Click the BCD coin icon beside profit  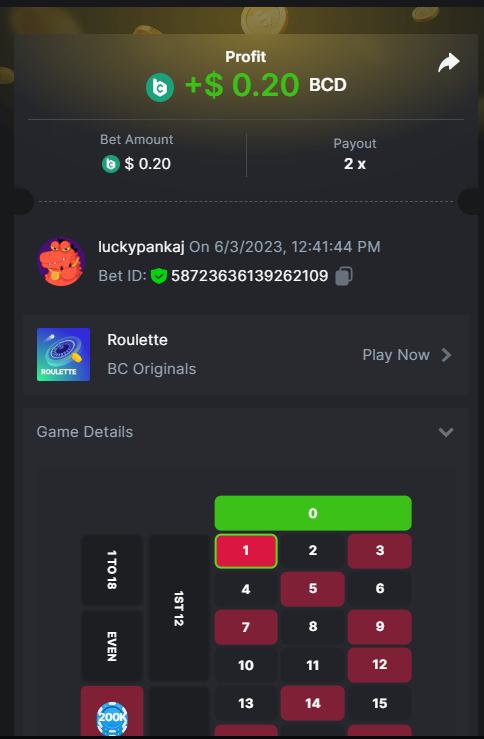point(160,87)
